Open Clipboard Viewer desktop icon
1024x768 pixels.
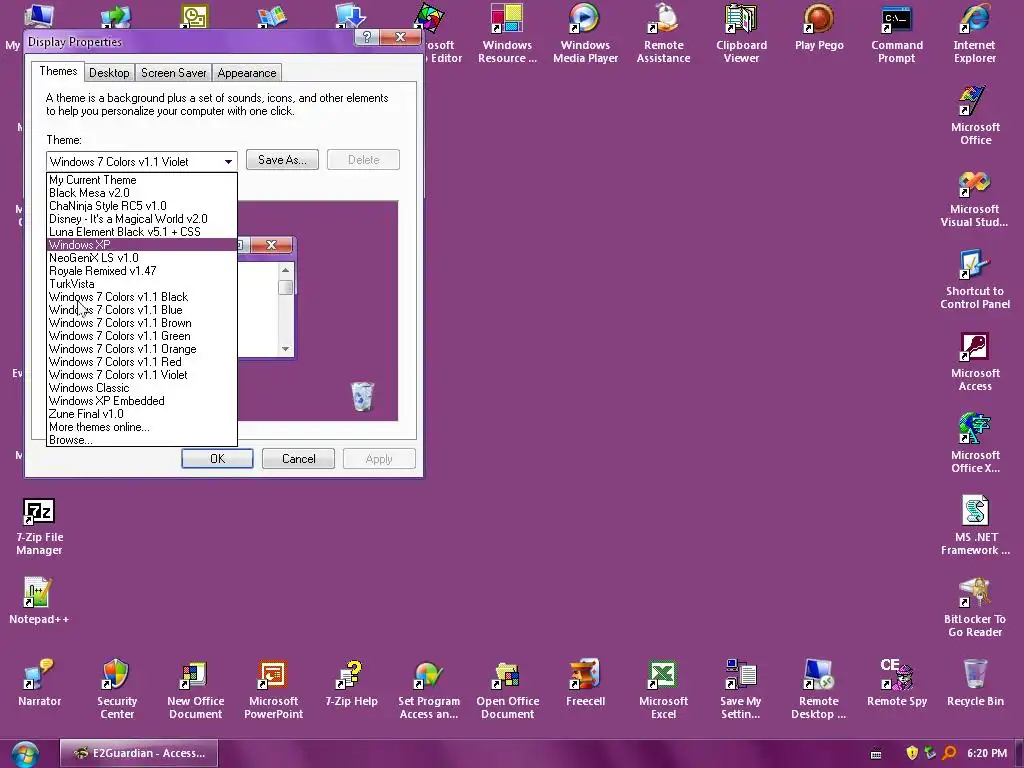point(741,34)
